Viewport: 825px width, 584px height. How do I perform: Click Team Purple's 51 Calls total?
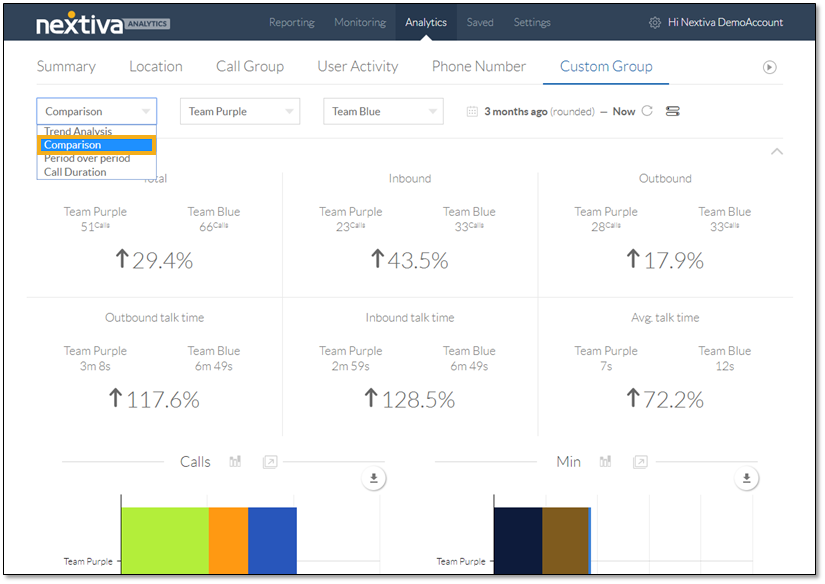95,227
